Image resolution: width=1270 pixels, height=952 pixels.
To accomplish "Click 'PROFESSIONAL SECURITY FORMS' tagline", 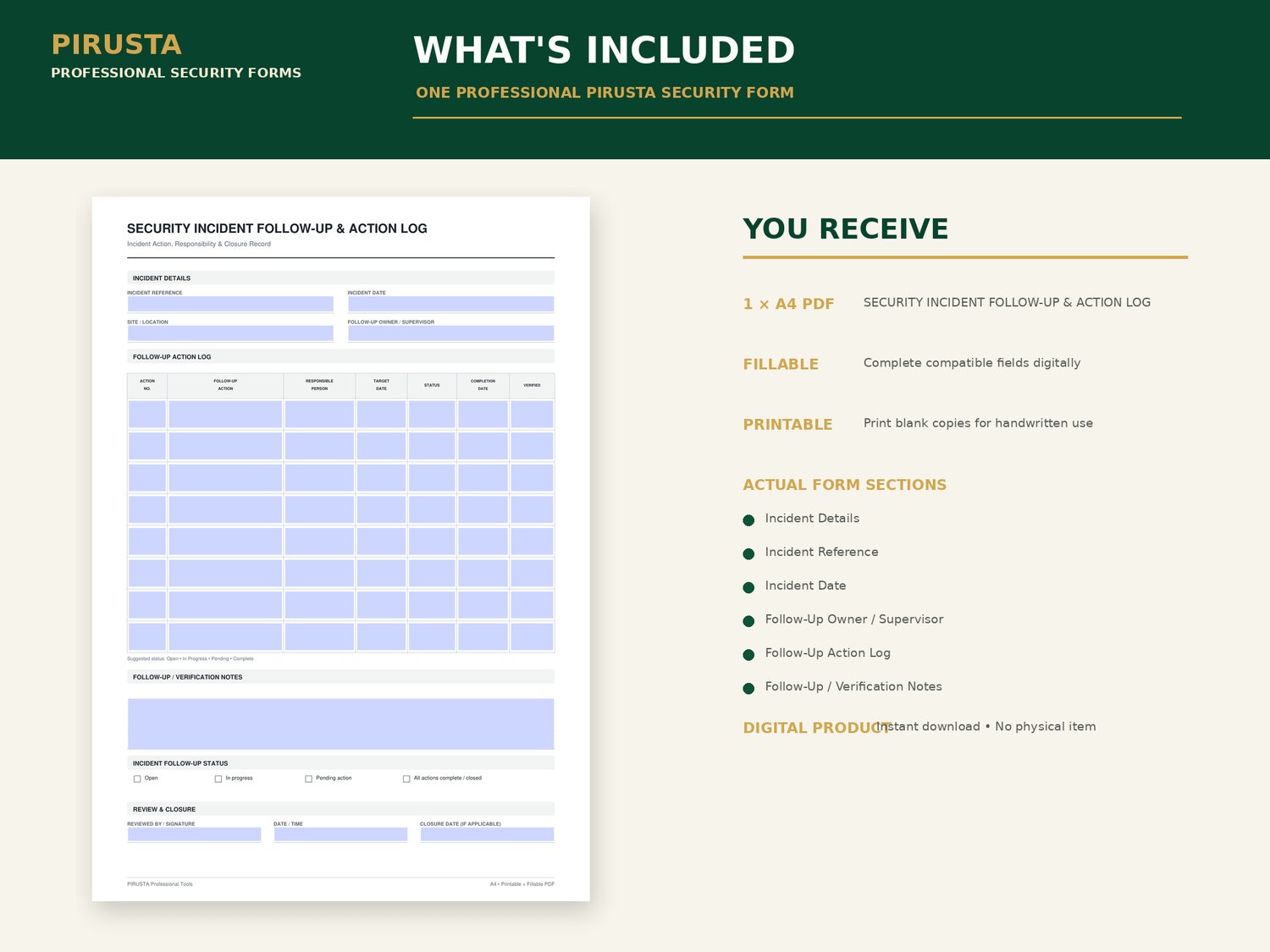I will click(x=176, y=73).
